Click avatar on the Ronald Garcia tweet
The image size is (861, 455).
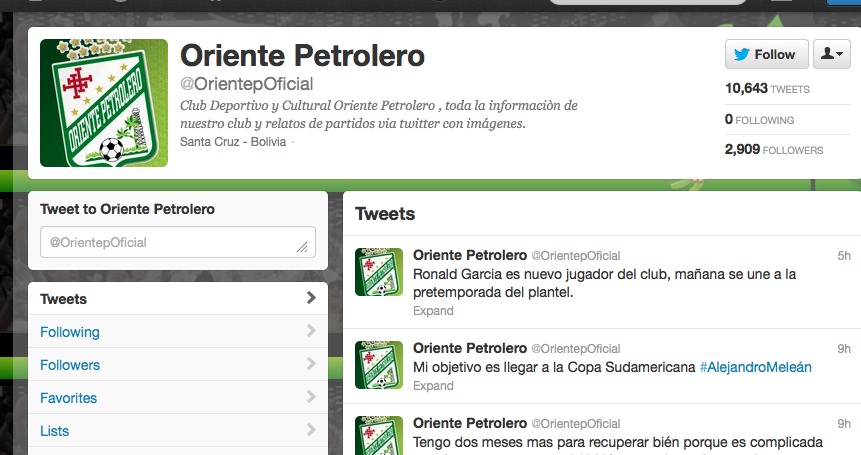coord(379,272)
